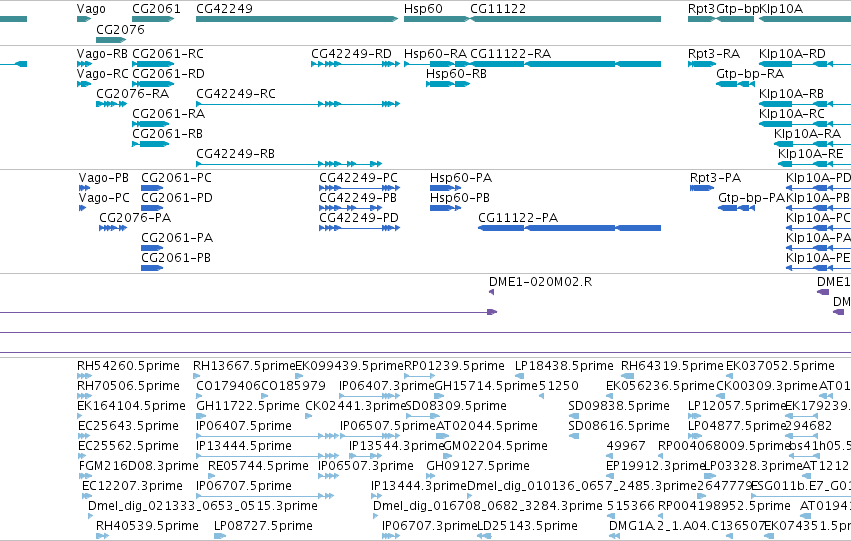Select the CG42249 gene arrow glyph
The image size is (851, 541).
[297, 19]
